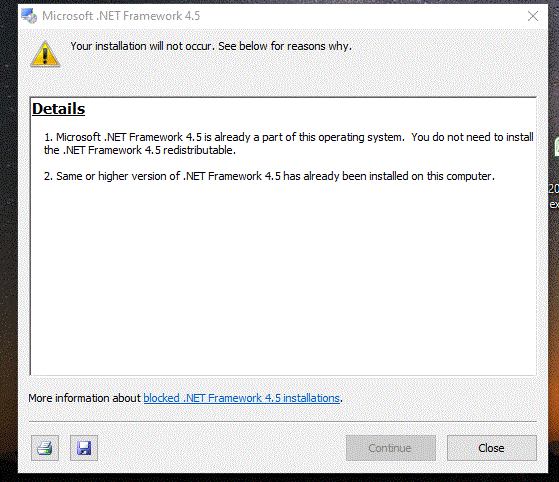Click the Close button
The height and width of the screenshot is (482, 559).
click(492, 448)
